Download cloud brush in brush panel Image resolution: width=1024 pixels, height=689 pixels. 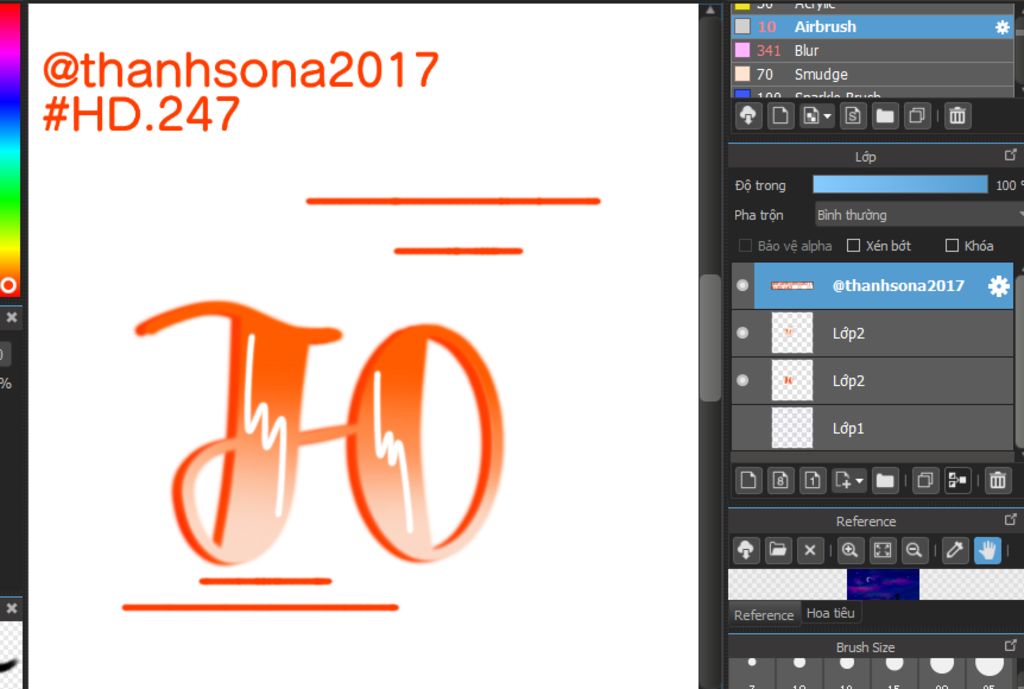[x=748, y=116]
